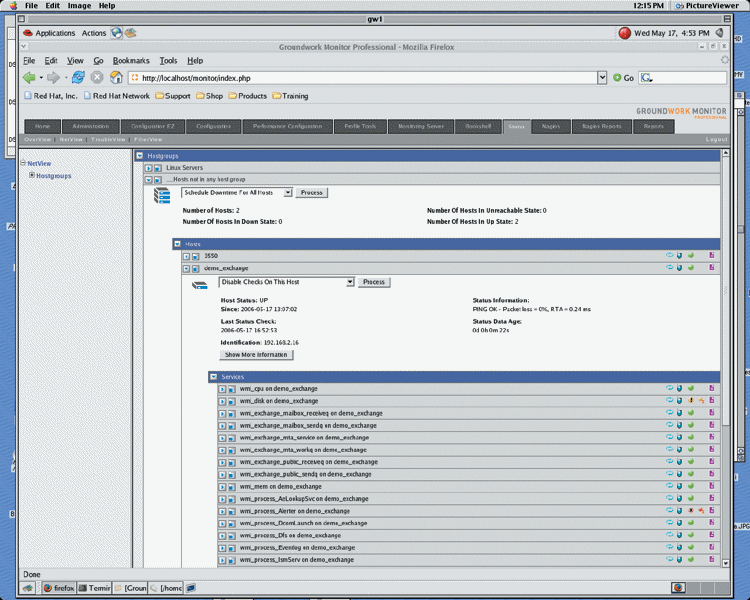Open the purple document icon for wmi_process_IsmServ

712,559
